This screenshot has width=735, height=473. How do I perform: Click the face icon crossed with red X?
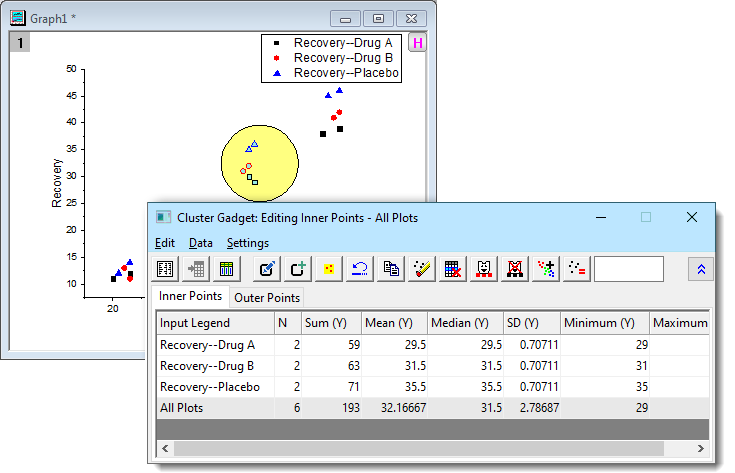click(x=515, y=269)
